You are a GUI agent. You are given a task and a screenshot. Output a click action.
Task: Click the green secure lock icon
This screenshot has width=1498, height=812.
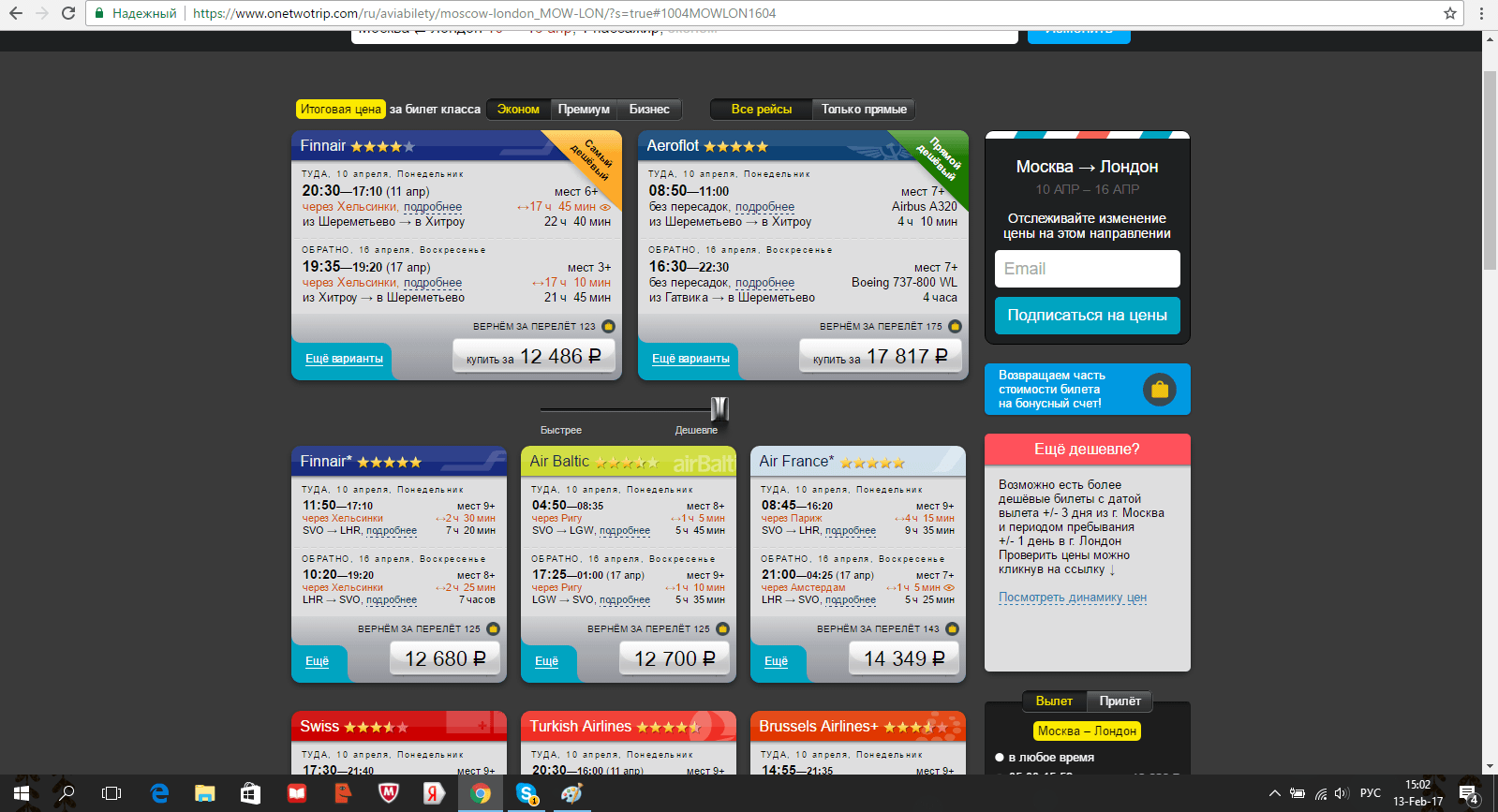pos(100,13)
